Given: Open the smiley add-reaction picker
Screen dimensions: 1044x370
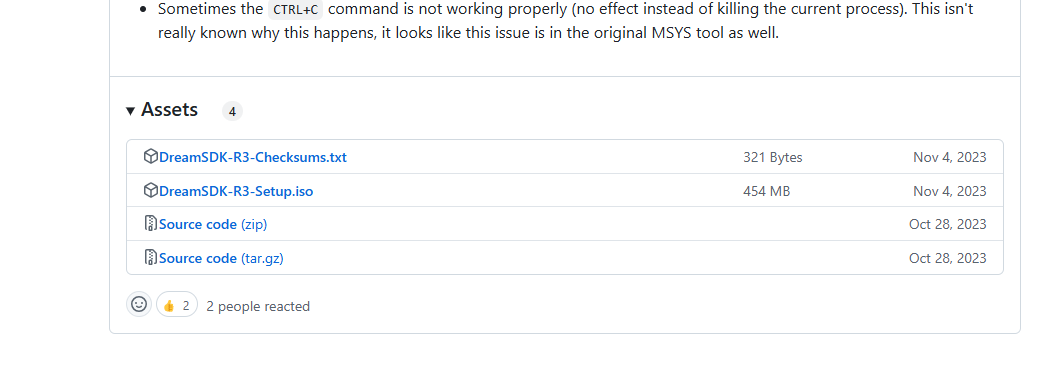Looking at the screenshot, I should [139, 304].
